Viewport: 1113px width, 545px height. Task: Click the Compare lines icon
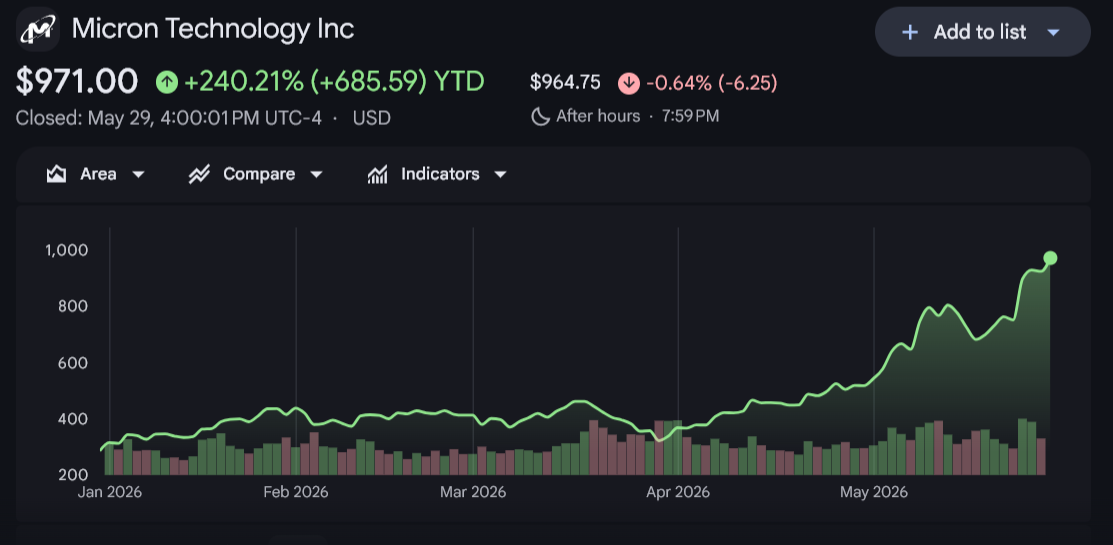[199, 174]
